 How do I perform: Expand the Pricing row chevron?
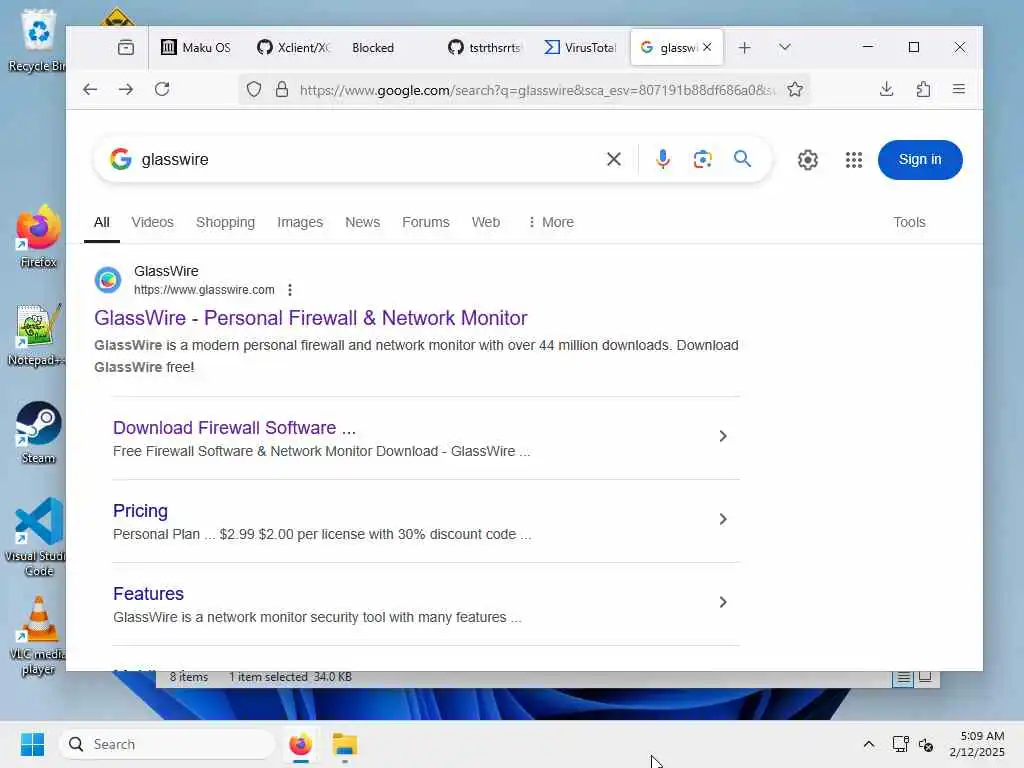723,519
